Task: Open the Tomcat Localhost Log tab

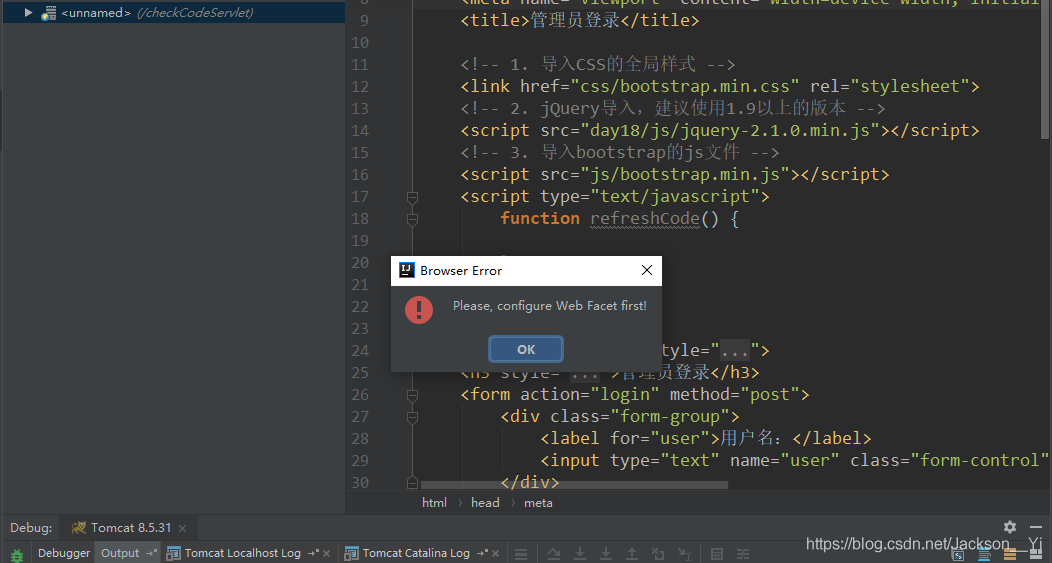Action: pyautogui.click(x=242, y=553)
